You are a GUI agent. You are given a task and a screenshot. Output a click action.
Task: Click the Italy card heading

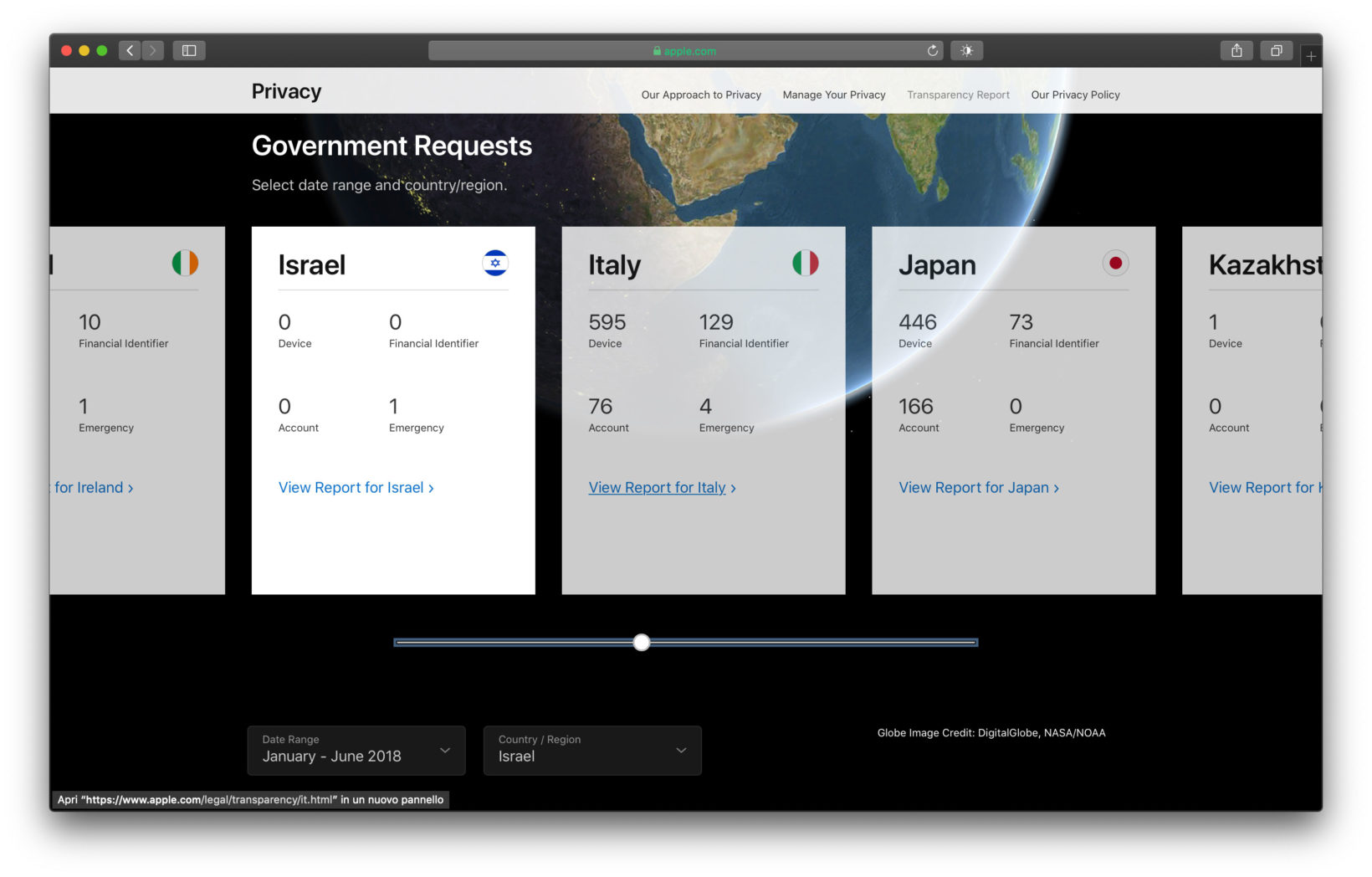click(615, 265)
